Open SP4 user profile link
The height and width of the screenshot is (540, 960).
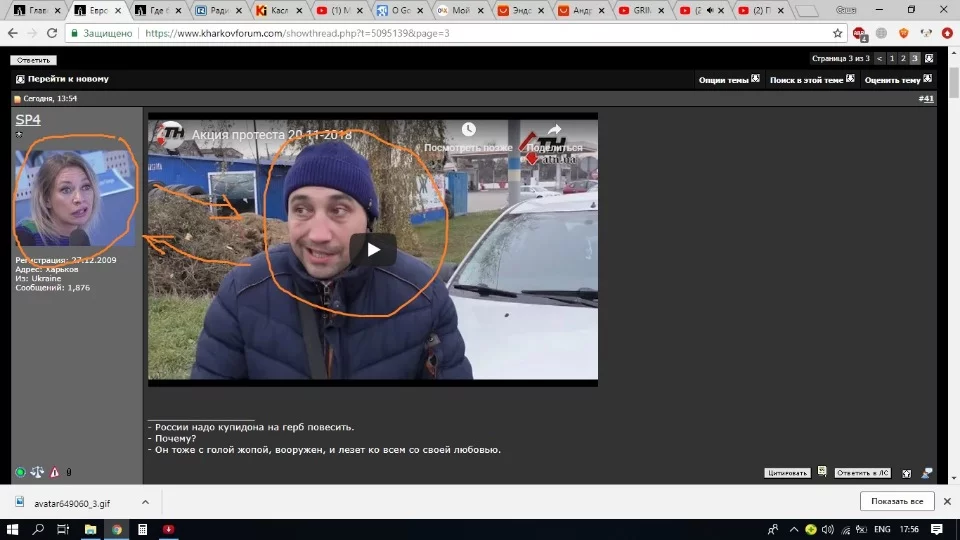point(28,119)
